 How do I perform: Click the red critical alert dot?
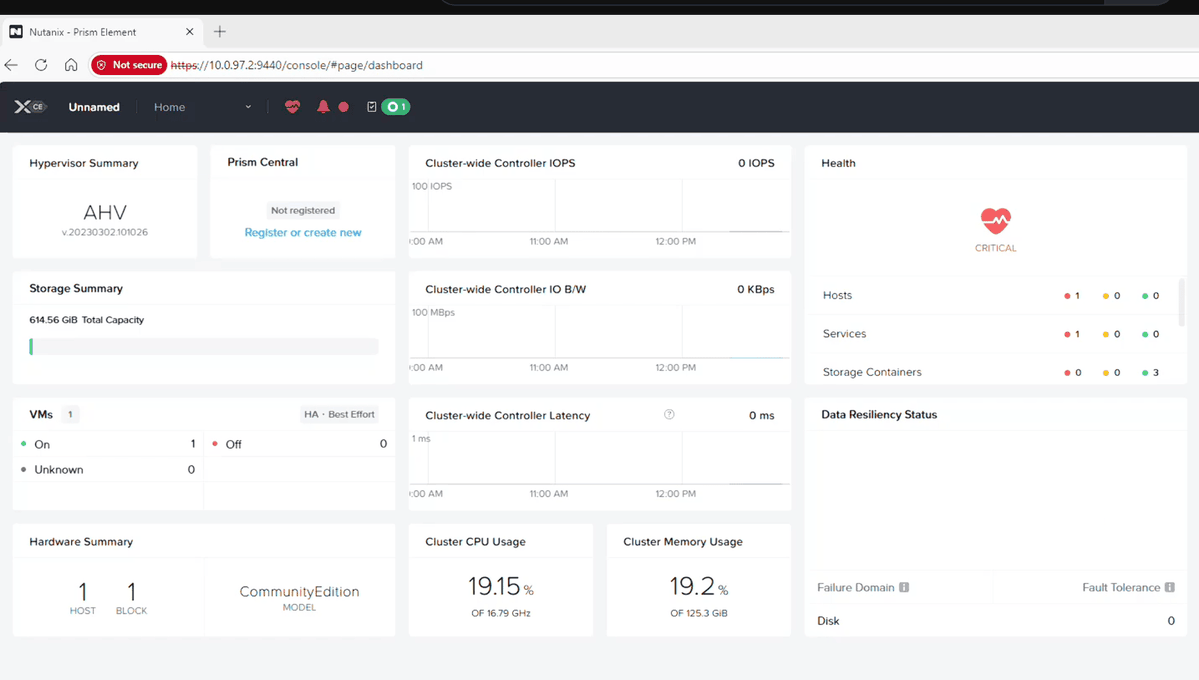point(344,107)
